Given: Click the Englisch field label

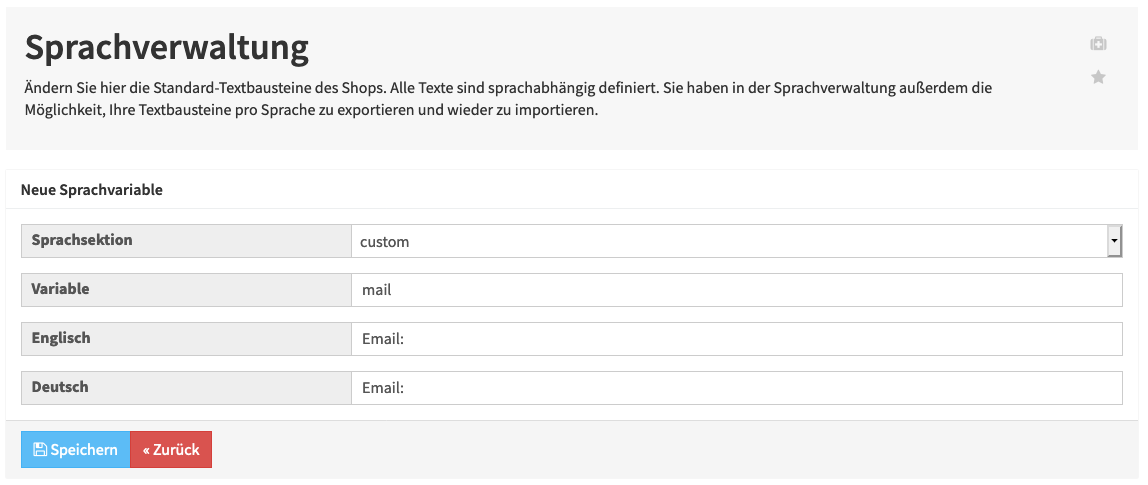Looking at the screenshot, I should (61, 338).
